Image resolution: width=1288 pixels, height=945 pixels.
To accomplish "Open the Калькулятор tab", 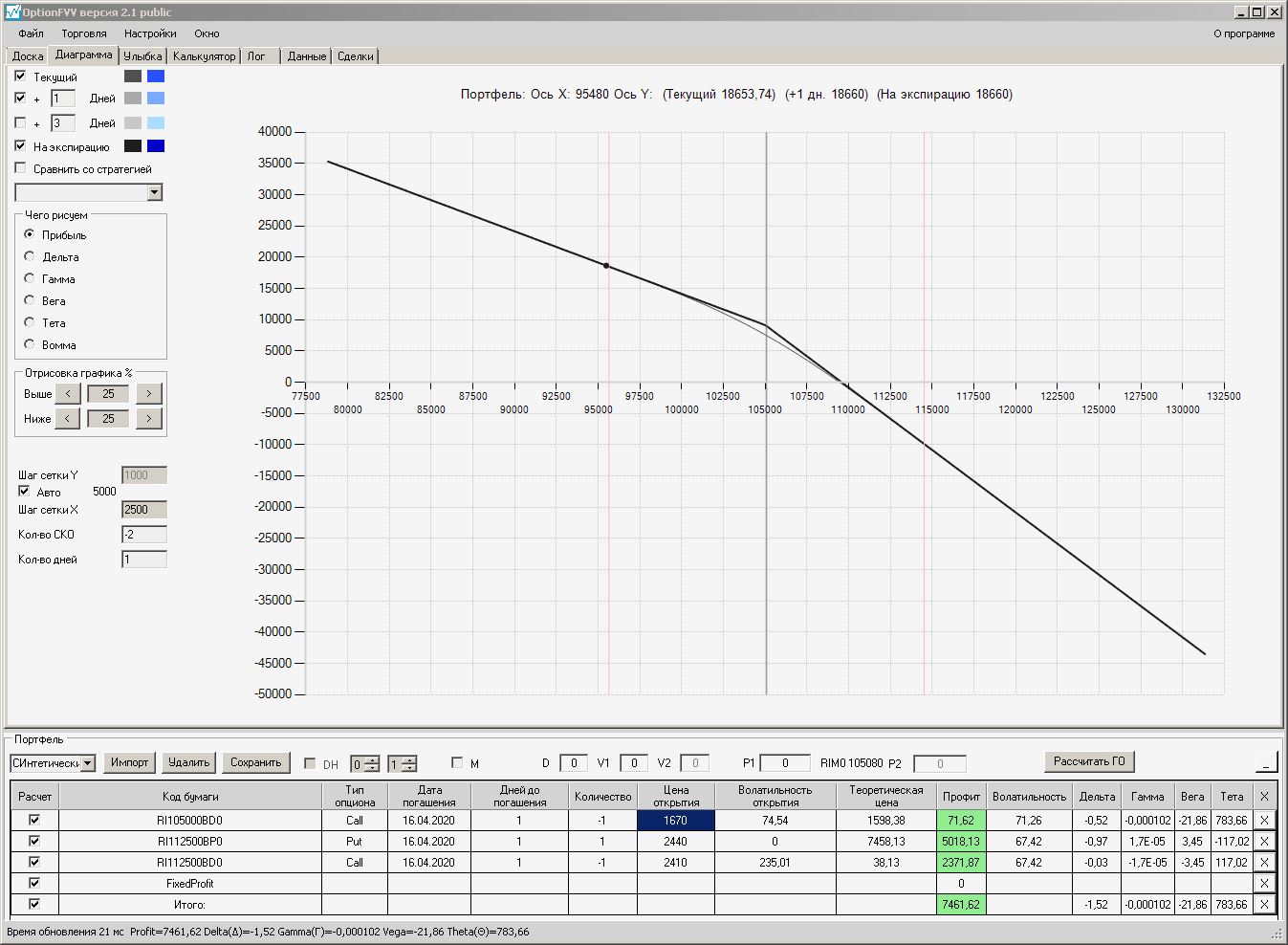I will pos(204,56).
